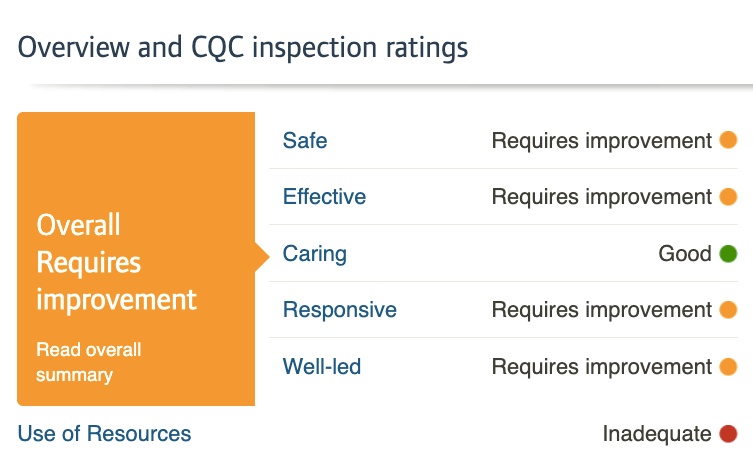753x471 pixels.
Task: Open the Use of Resources link
Action: 104,434
